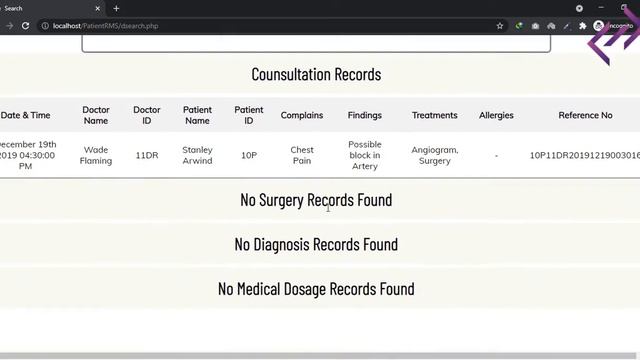Click the horizontal scrollbar at page bottom
The image size is (640, 360).
coord(318,356)
